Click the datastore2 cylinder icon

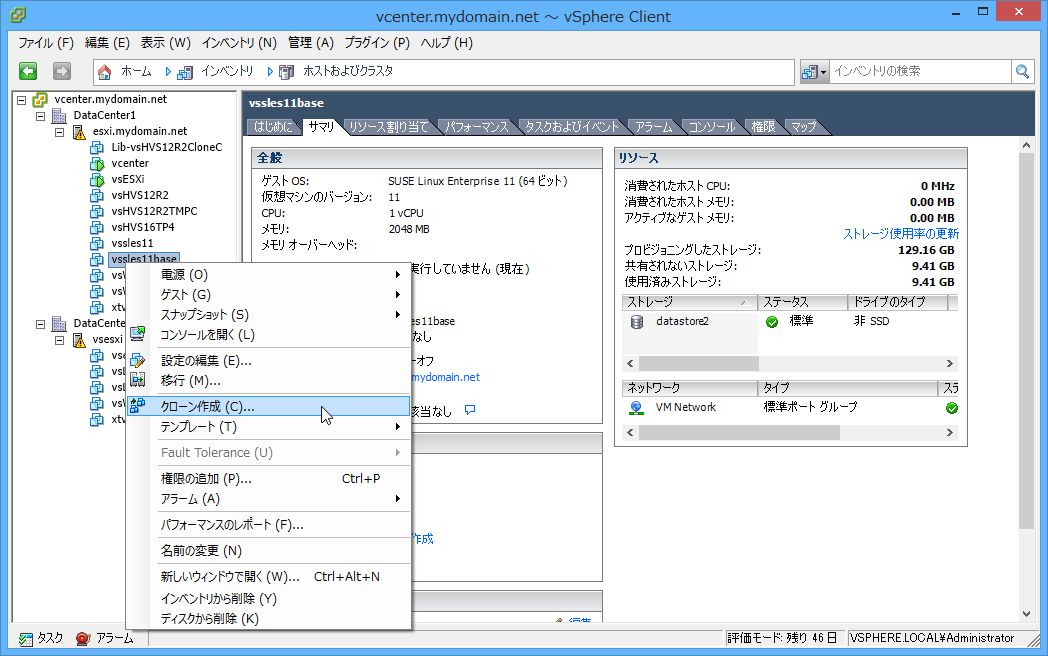[637, 322]
